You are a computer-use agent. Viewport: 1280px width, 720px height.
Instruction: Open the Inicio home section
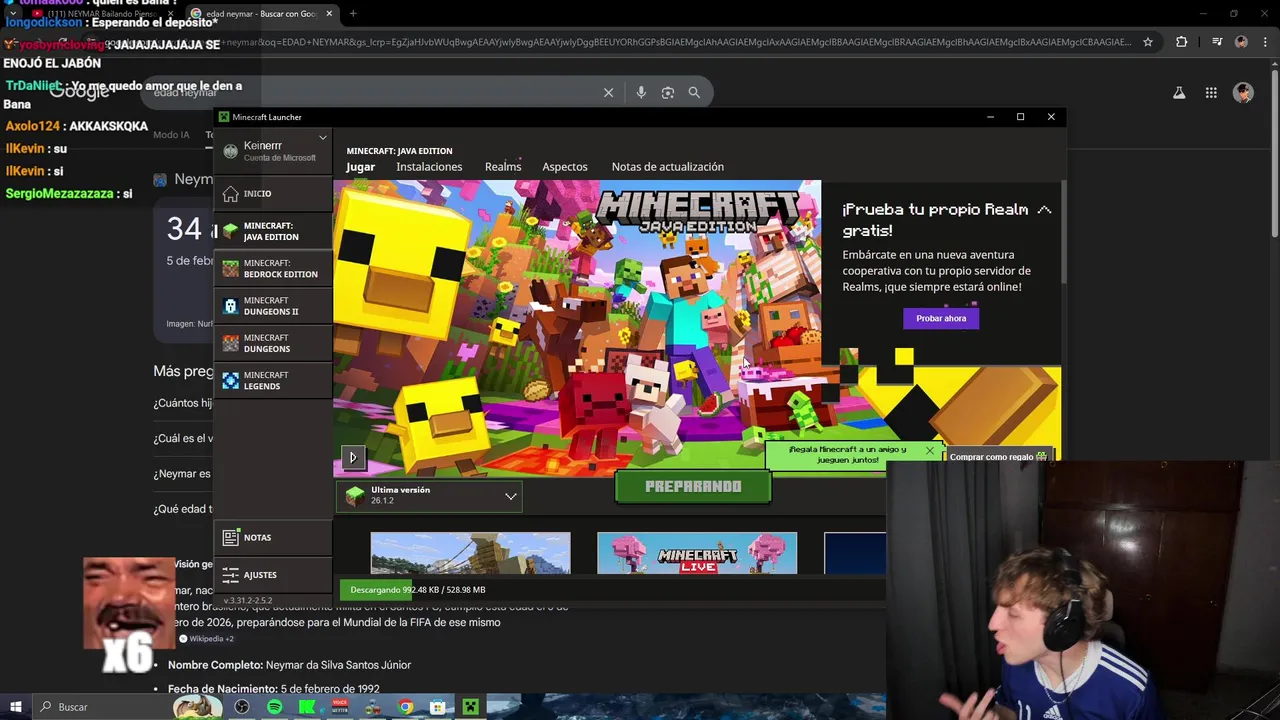273,194
